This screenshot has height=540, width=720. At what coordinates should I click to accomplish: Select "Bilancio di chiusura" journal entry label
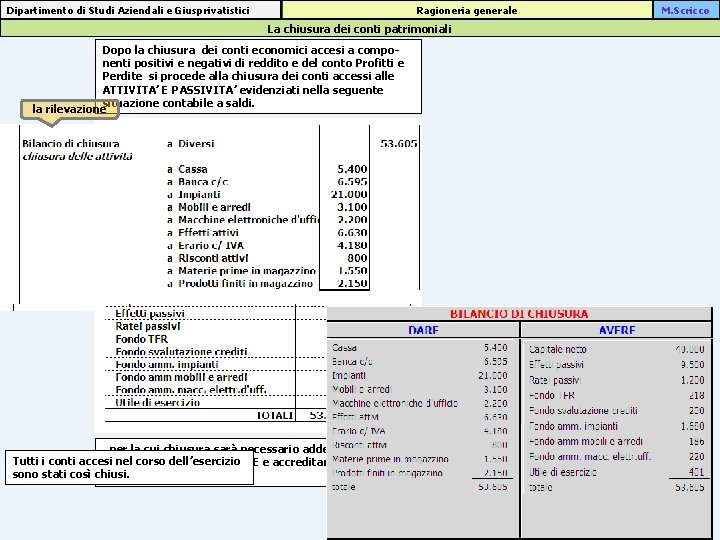(71, 144)
